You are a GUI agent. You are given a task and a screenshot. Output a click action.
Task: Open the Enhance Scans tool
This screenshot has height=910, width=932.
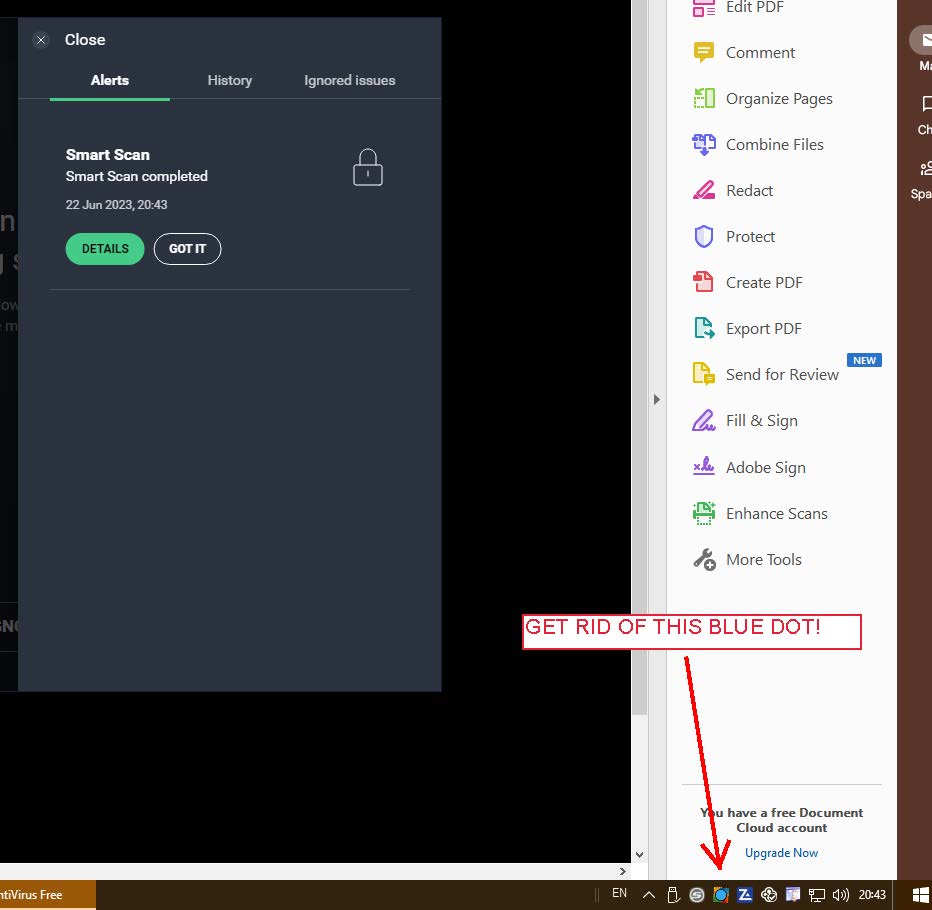coord(777,513)
